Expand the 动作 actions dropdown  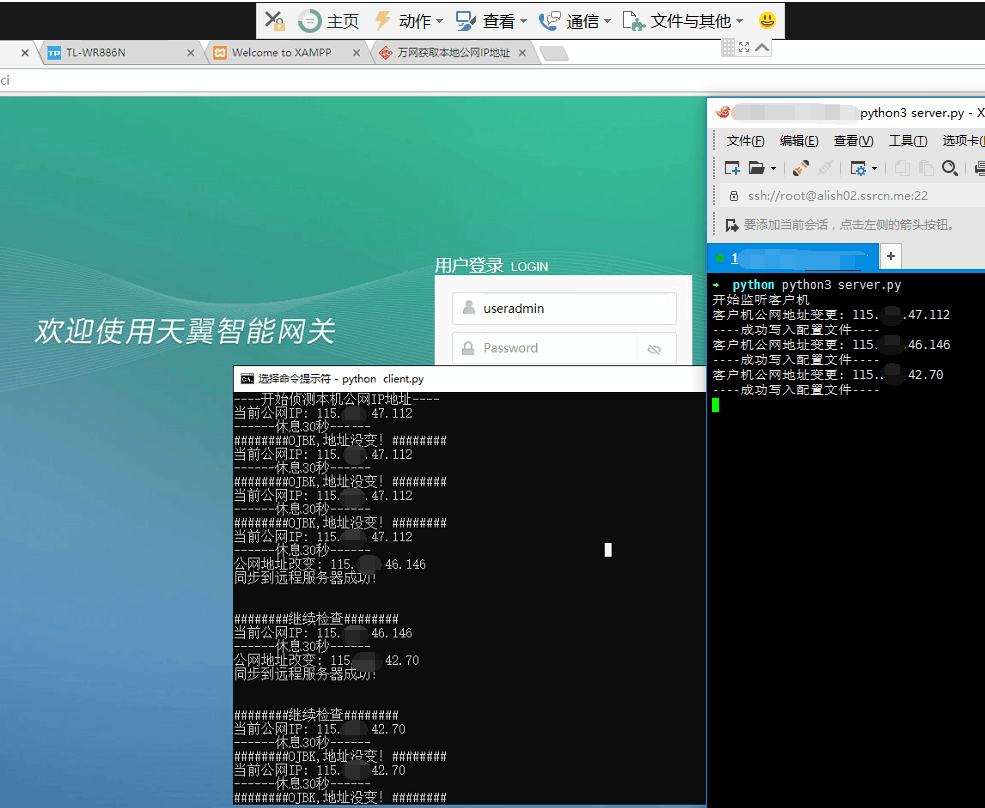pos(408,21)
